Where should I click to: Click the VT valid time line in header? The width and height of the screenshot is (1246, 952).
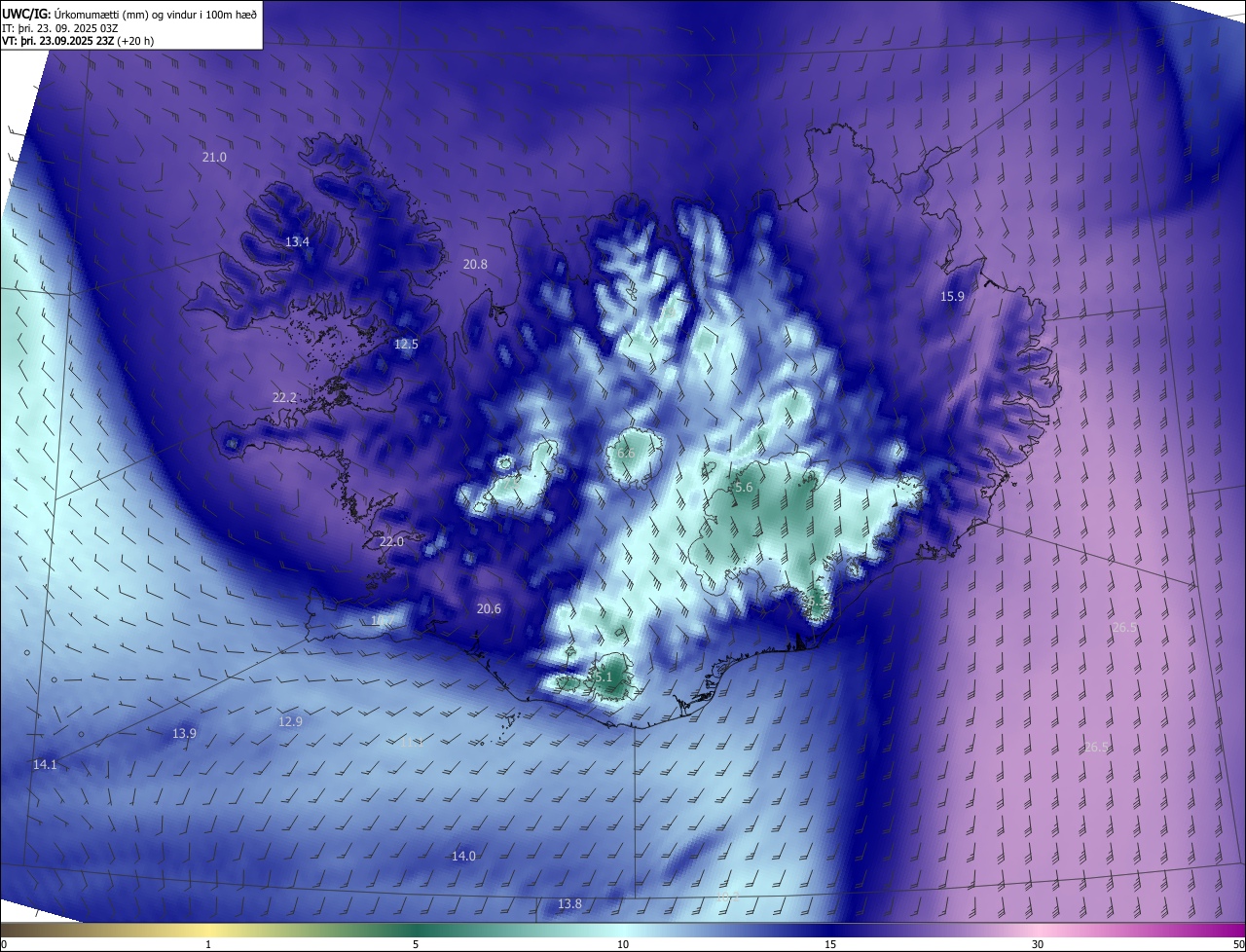pos(78,41)
